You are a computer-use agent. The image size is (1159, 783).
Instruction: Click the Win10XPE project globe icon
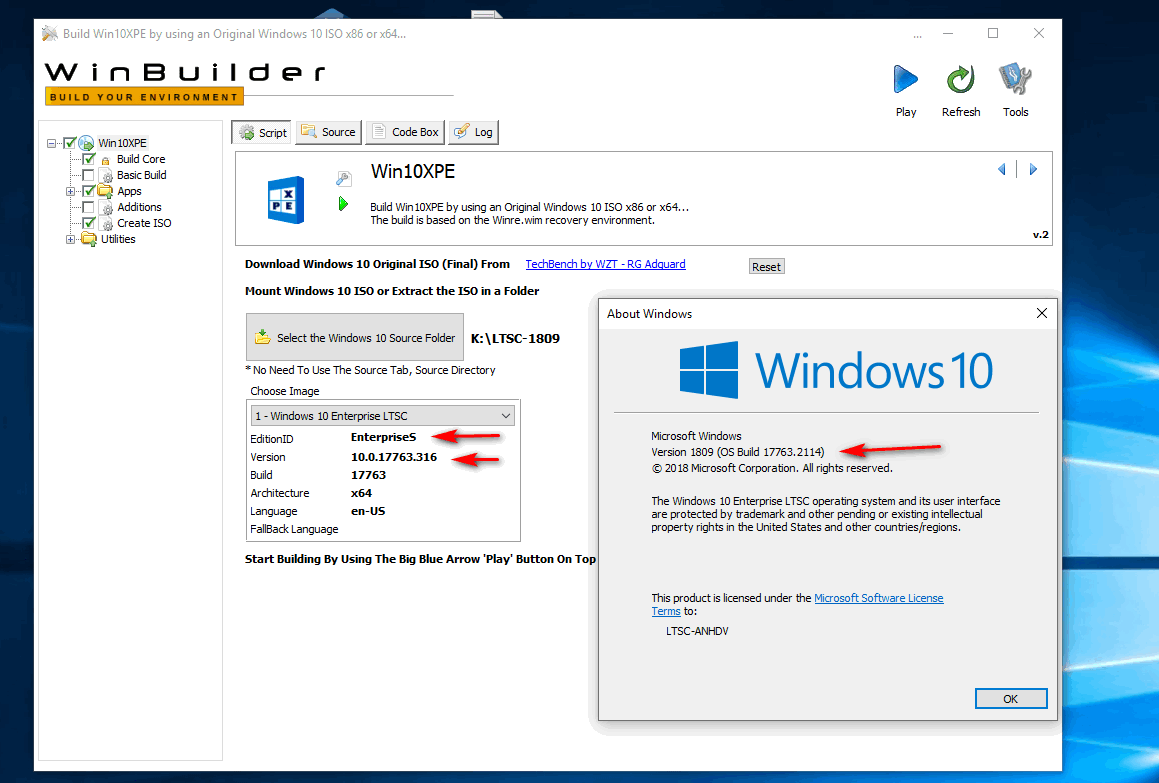click(86, 143)
